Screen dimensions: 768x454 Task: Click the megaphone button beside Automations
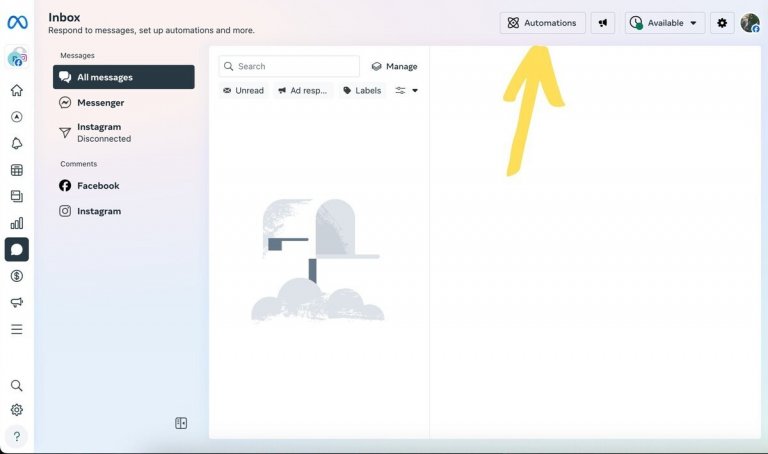tap(603, 23)
